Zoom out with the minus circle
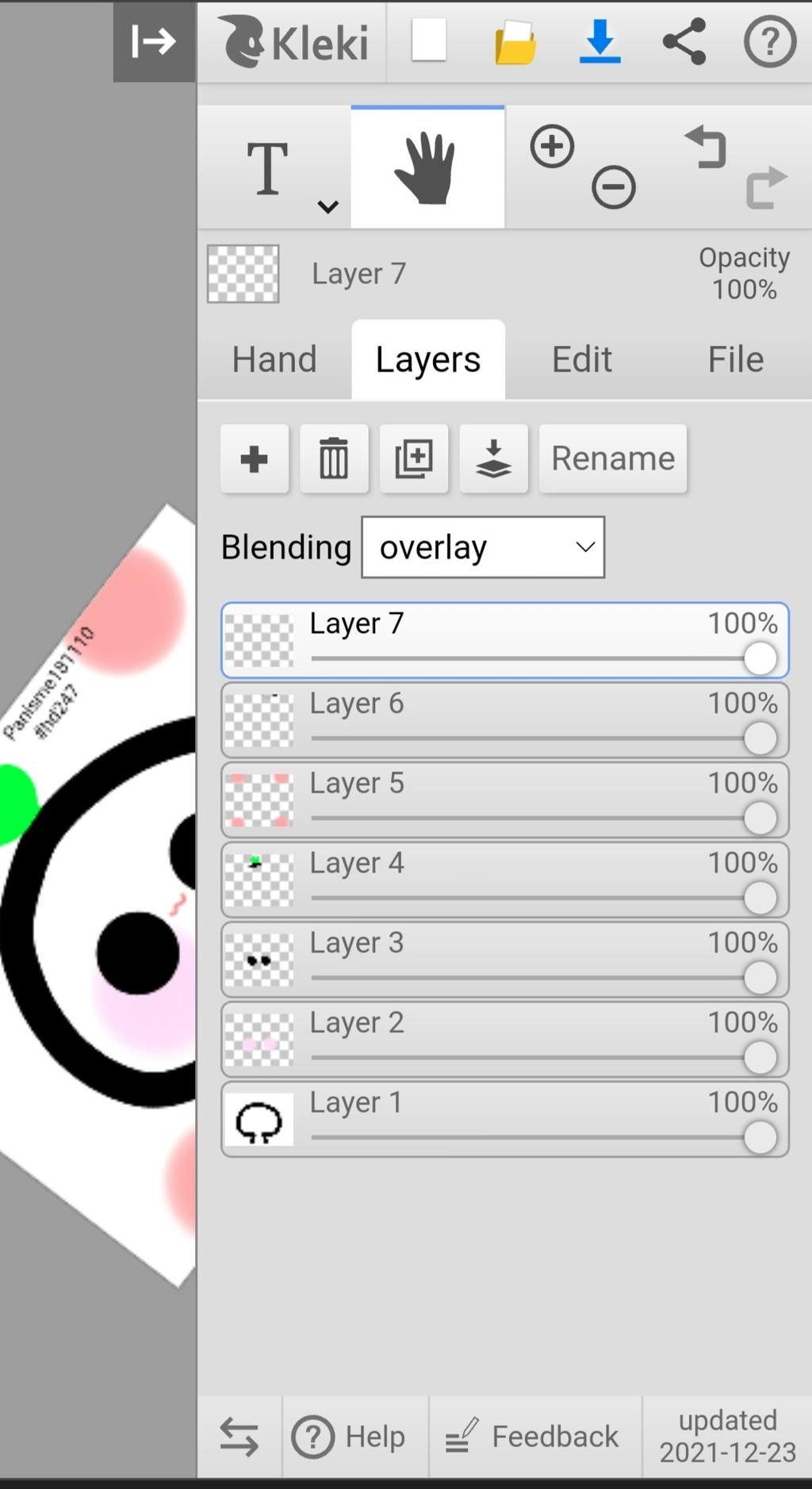This screenshot has height=1489, width=812. 614,187
